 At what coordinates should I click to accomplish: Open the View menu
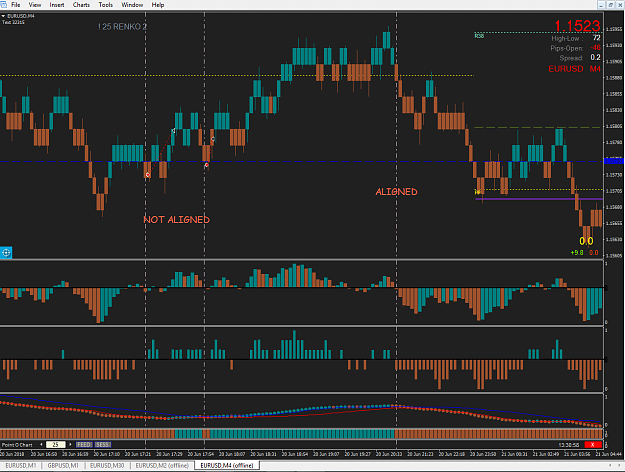(35, 5)
